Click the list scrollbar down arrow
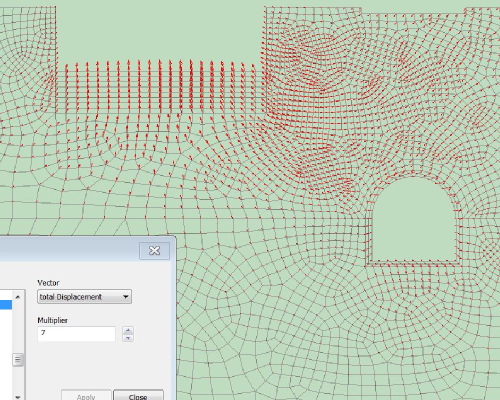Viewport: 500px width, 400px height. [x=18, y=397]
